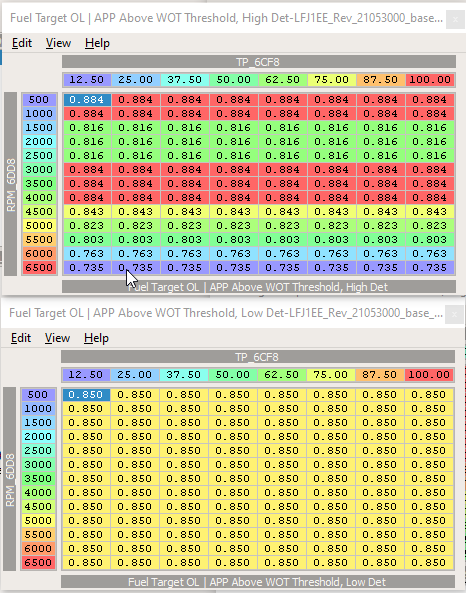Select 0.823 cell at 5000 RPM, 50.00 in High Det
The image size is (466, 593).
(x=234, y=225)
